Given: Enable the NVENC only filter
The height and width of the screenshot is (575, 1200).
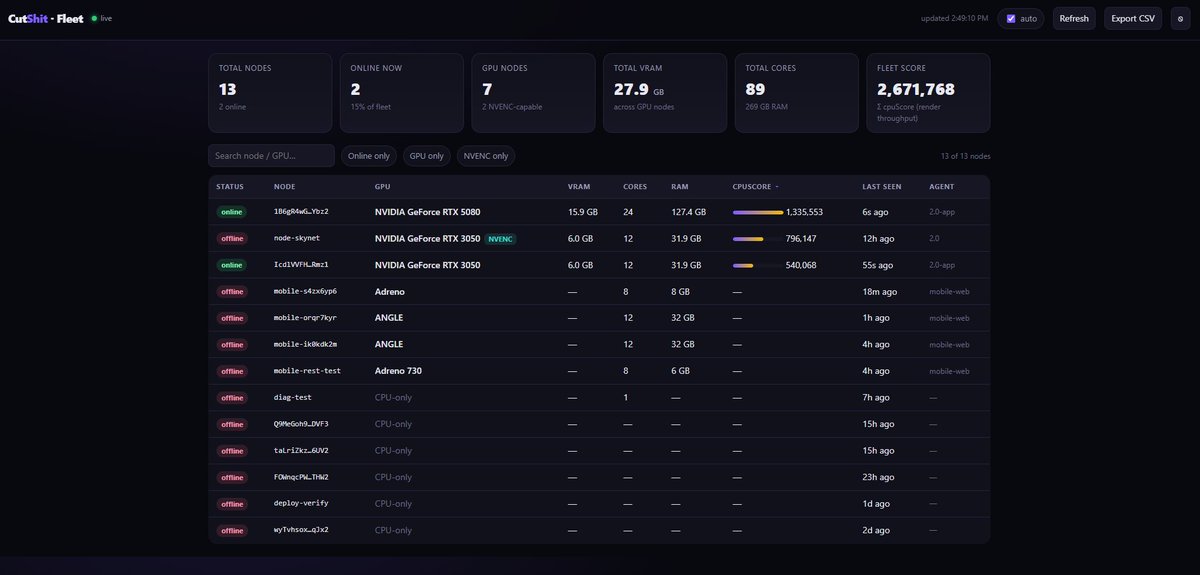Looking at the screenshot, I should [x=486, y=156].
